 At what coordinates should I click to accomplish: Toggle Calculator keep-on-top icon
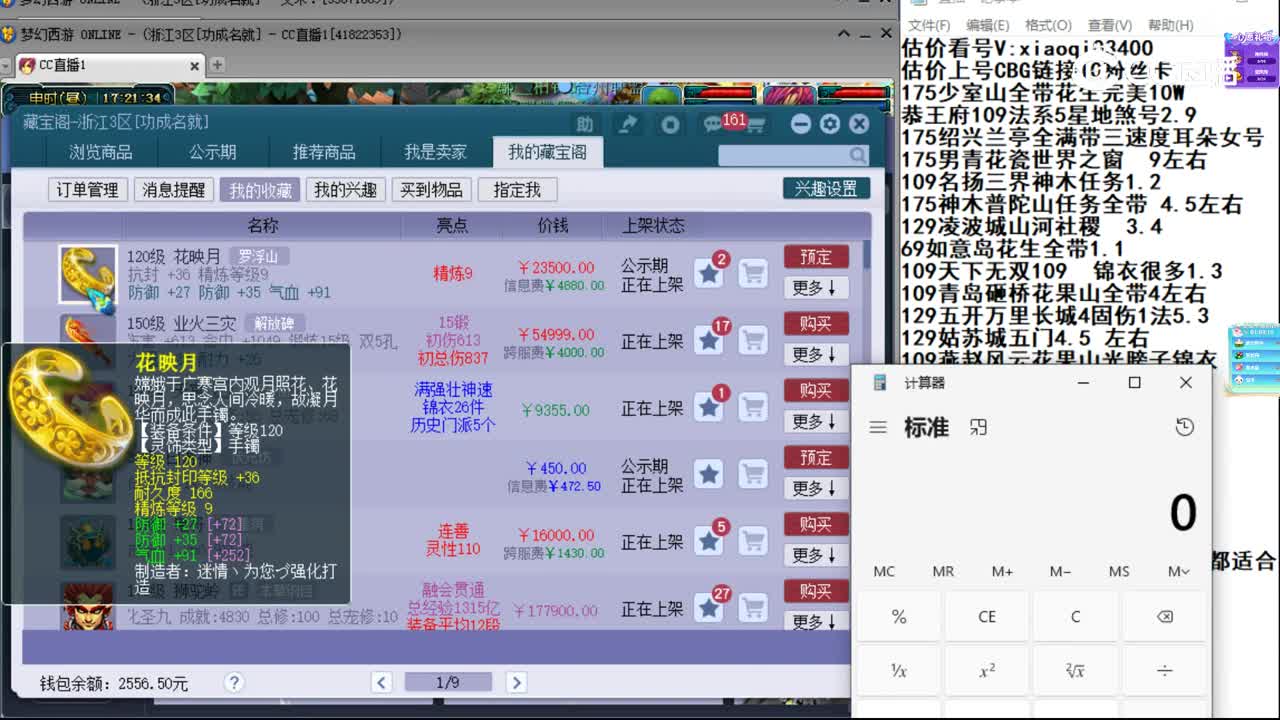[x=979, y=428]
